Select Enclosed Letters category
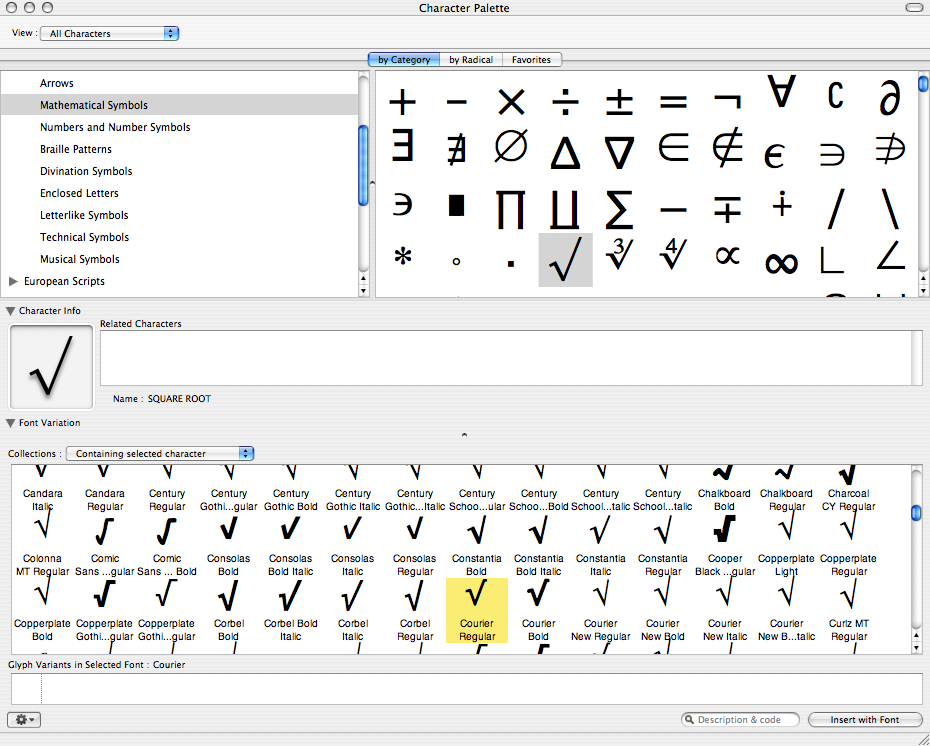Screen dimensions: 930x746 click(x=179, y=193)
